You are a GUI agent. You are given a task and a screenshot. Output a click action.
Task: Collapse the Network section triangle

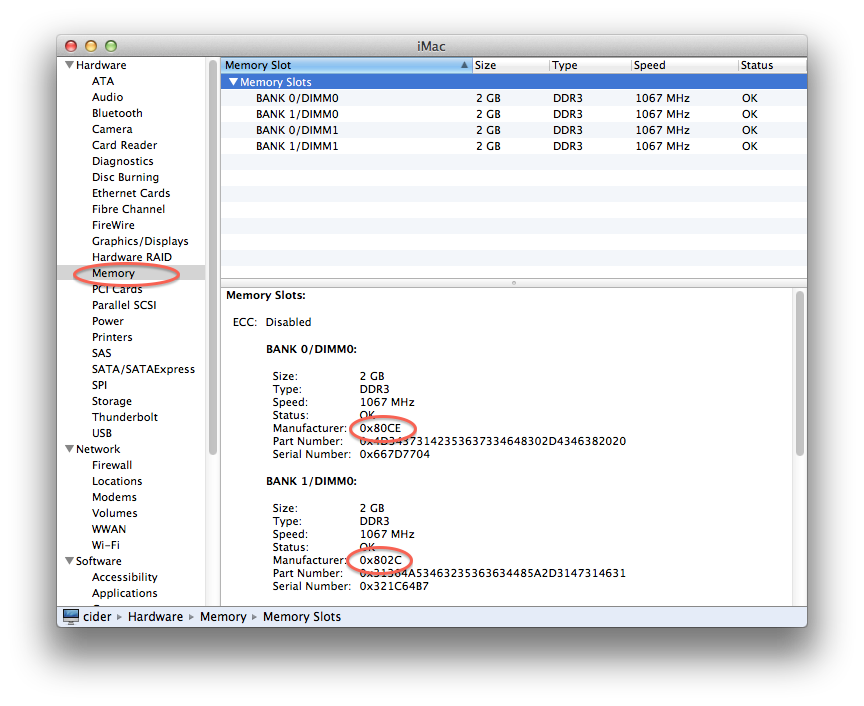69,449
